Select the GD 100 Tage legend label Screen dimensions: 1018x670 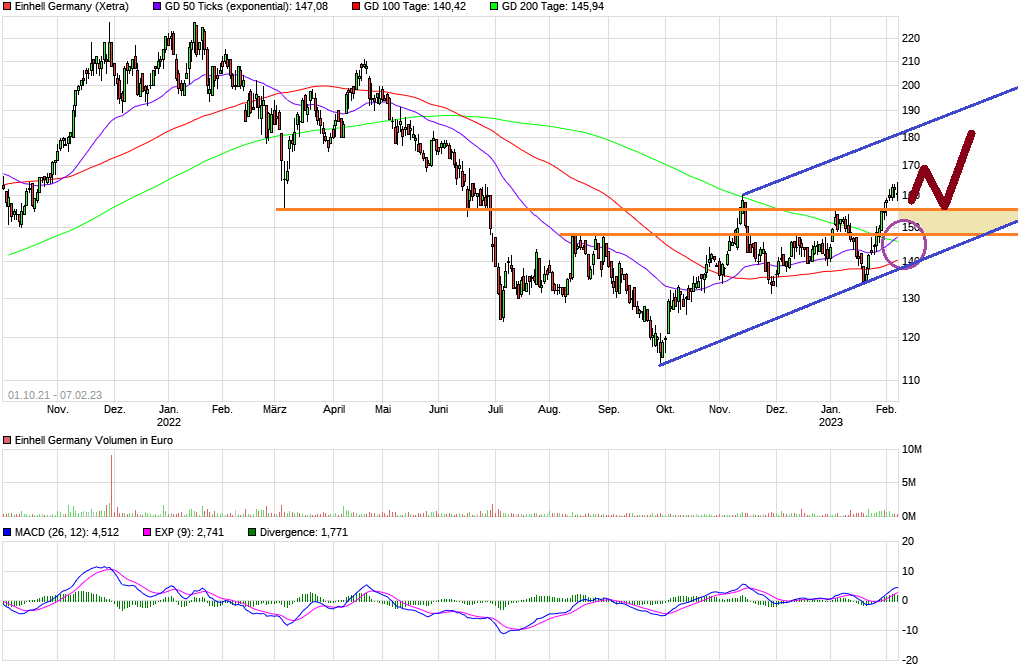point(390,6)
